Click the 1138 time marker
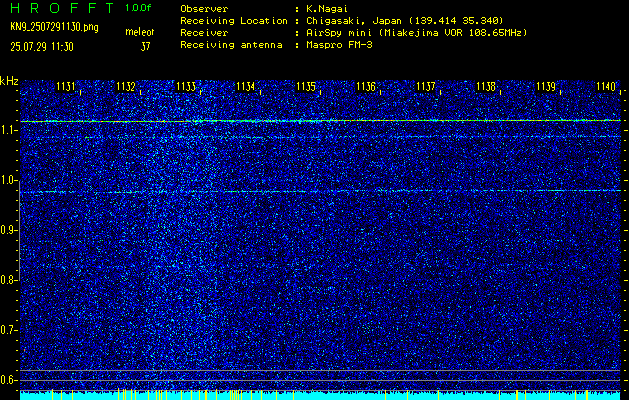Screen dimensions: 629x400 tap(486, 86)
